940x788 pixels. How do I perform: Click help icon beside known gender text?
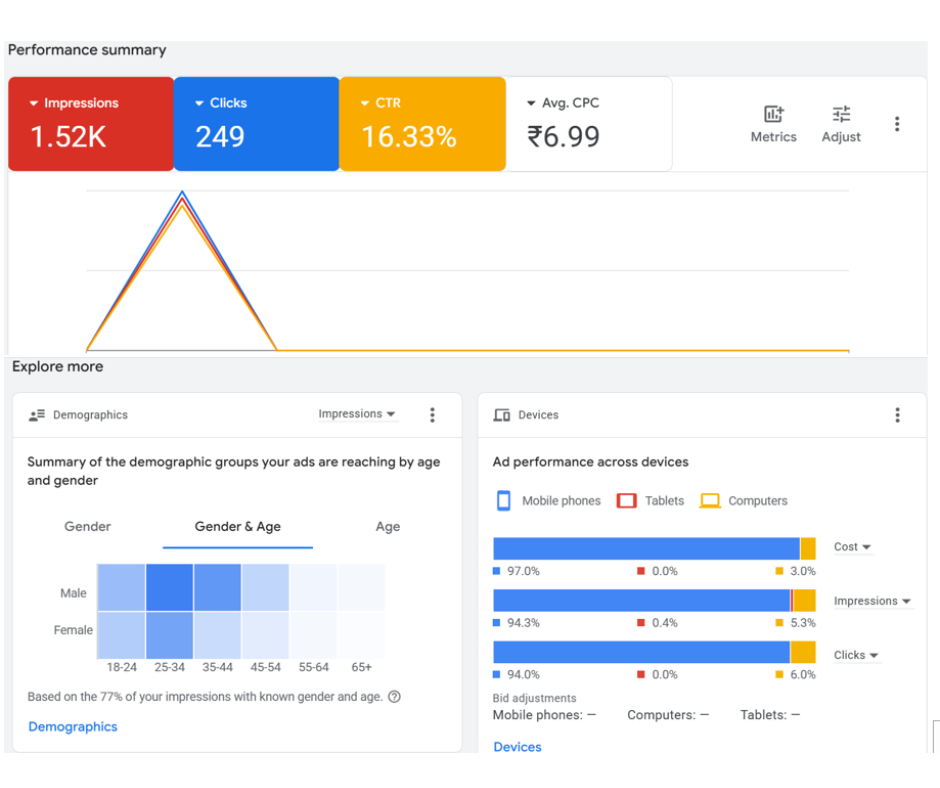tap(394, 697)
